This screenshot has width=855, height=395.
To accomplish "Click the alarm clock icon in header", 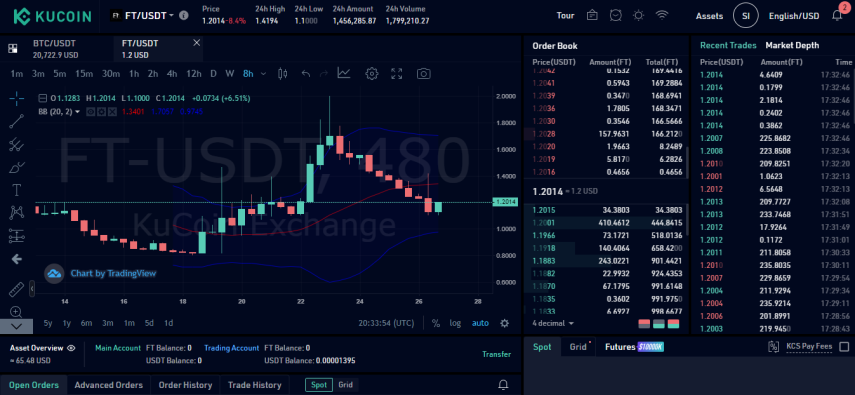I will [616, 15].
